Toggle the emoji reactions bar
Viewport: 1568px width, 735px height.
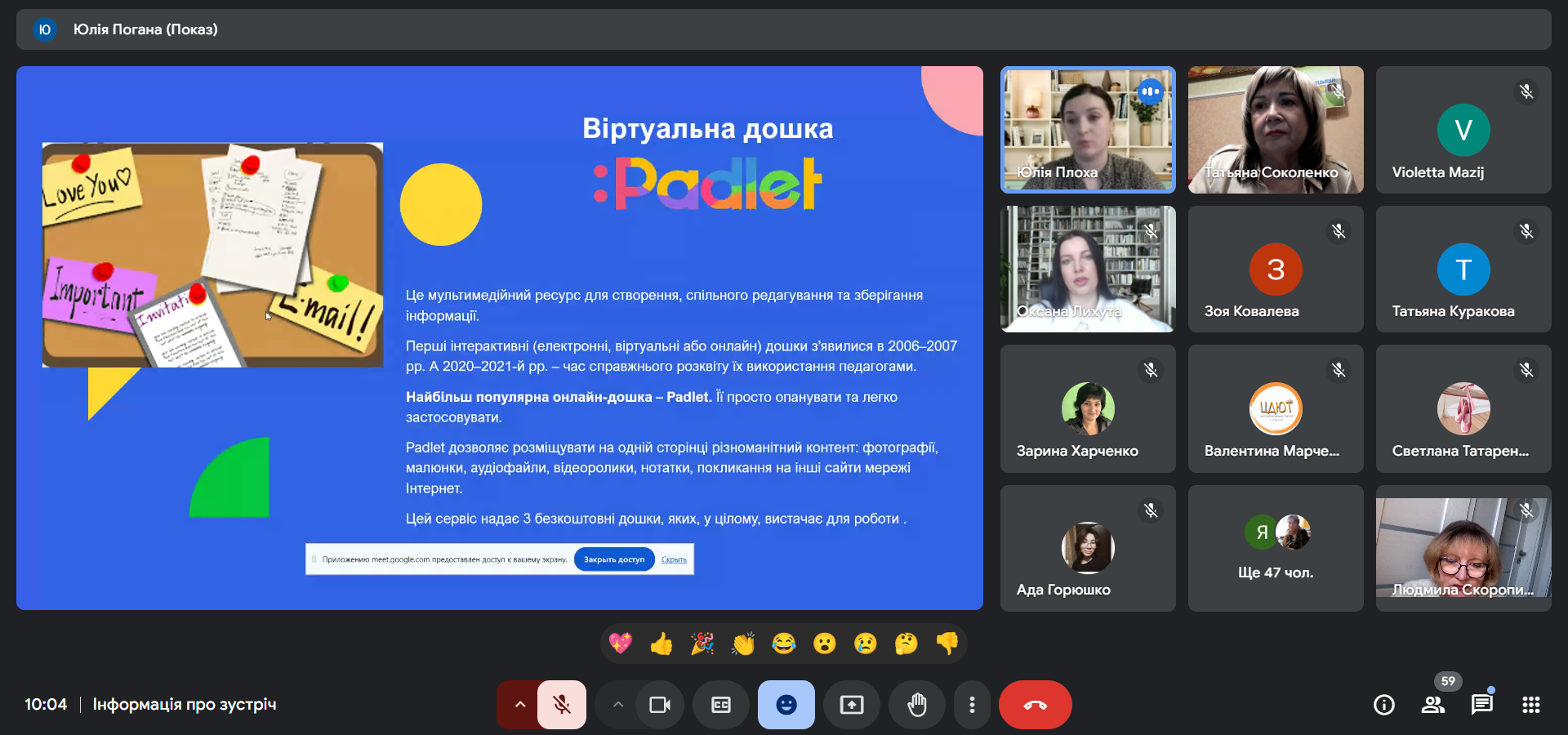click(786, 704)
